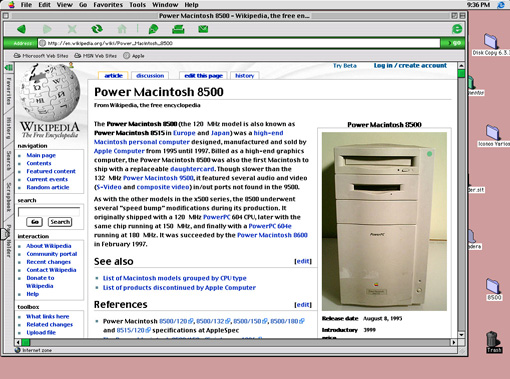Switch to the article tab
The image size is (510, 379).
(113, 76)
